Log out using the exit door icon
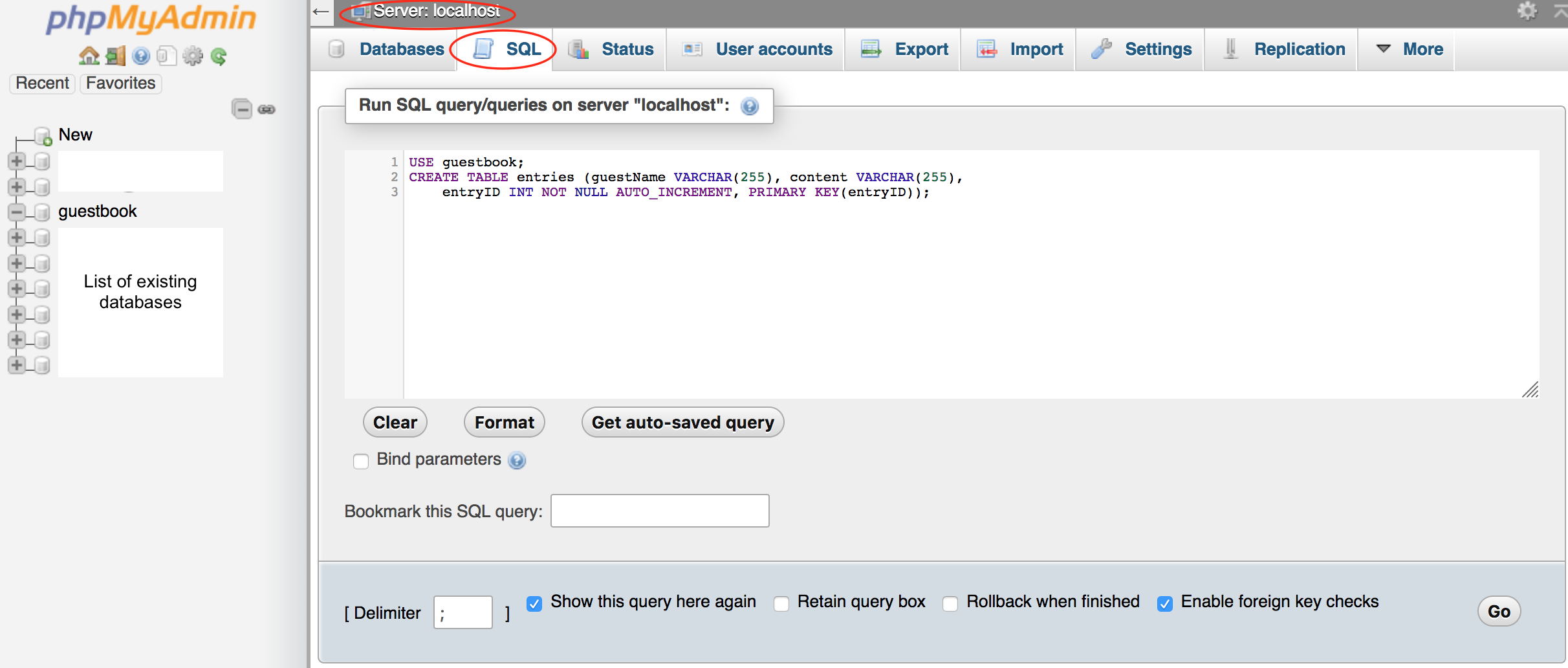 [114, 56]
